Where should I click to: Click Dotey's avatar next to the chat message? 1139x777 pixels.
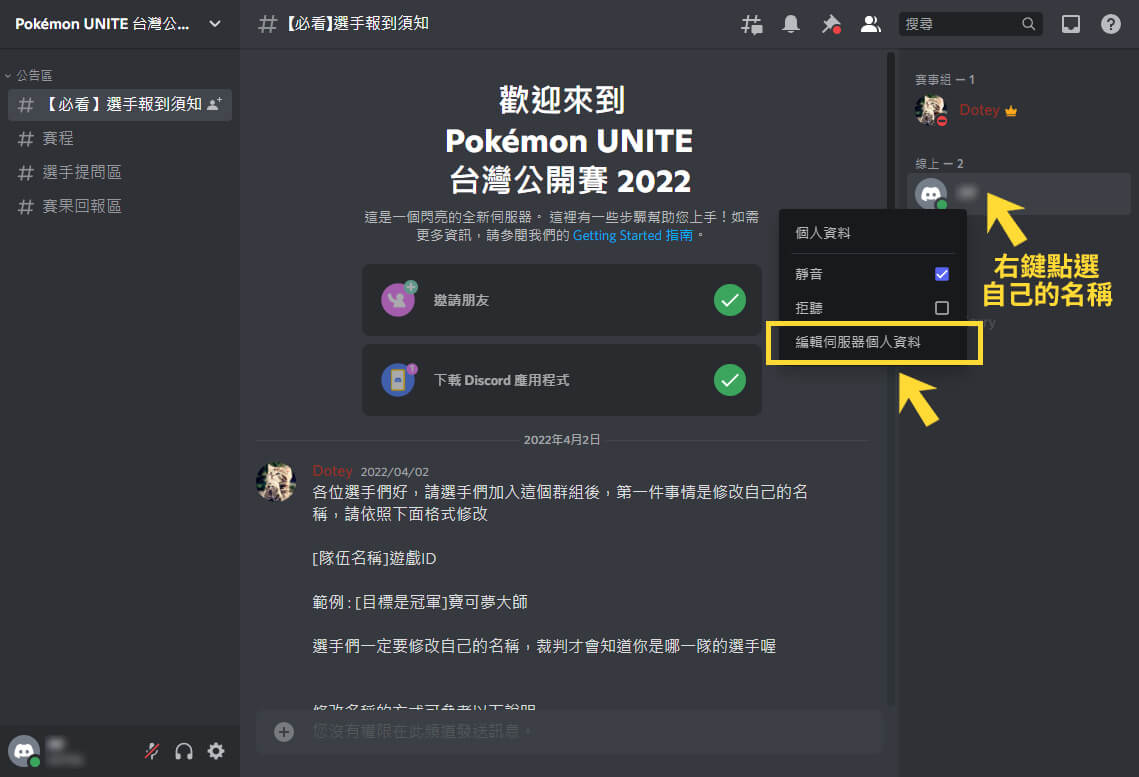pos(276,481)
